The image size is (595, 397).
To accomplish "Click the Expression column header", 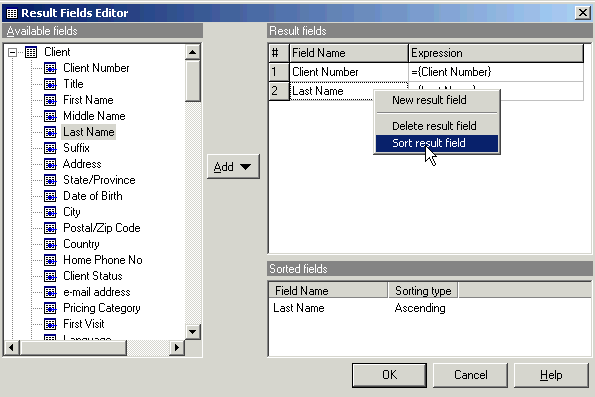I will point(496,53).
